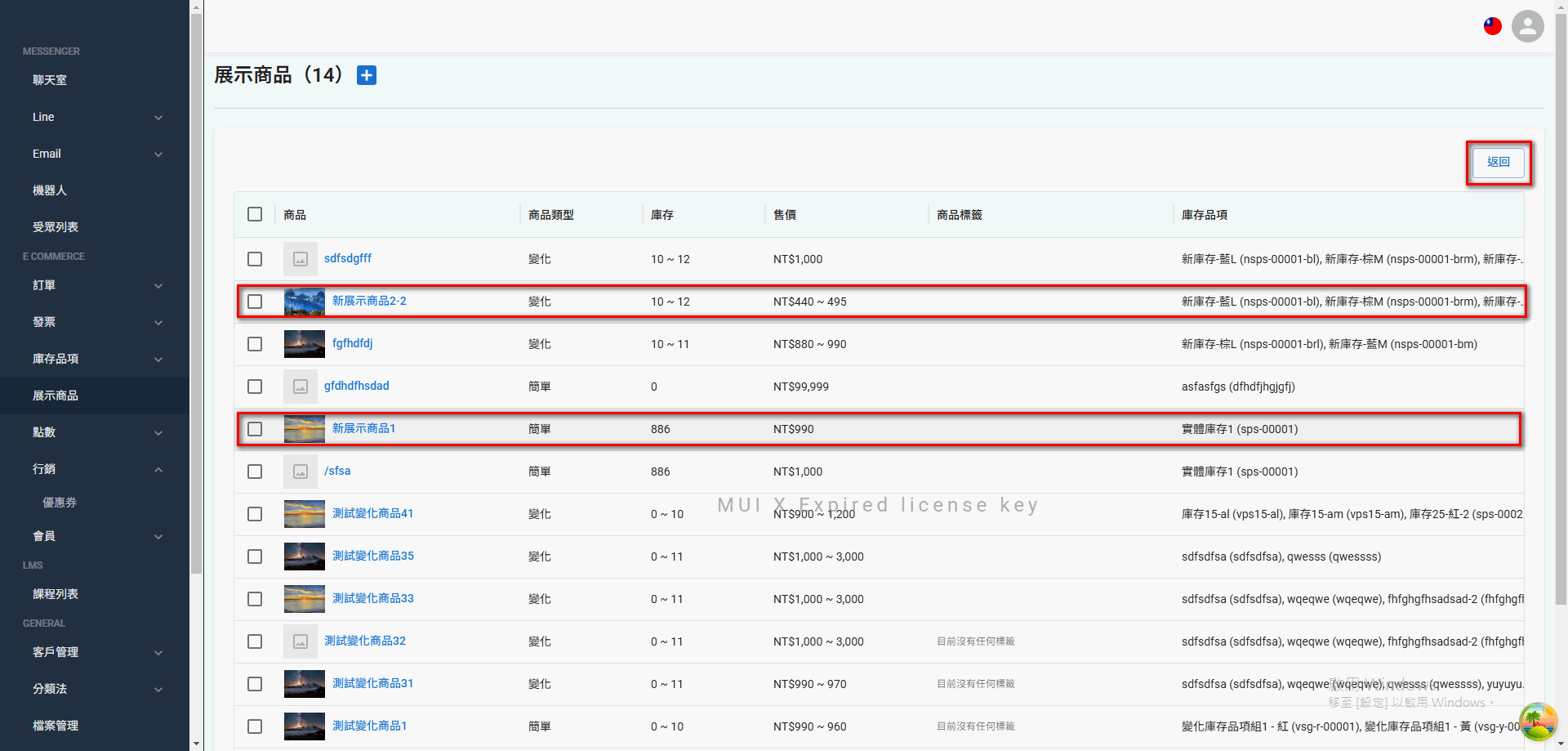Tick the select-all checkbox in table header
Viewport: 1568px width, 751px height.
pos(255,214)
